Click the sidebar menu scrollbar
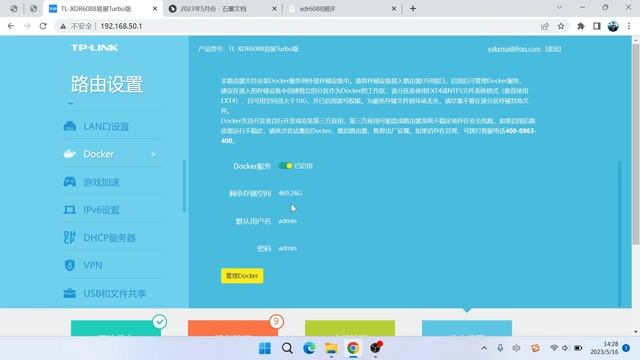The width and height of the screenshot is (640, 360). point(184,186)
